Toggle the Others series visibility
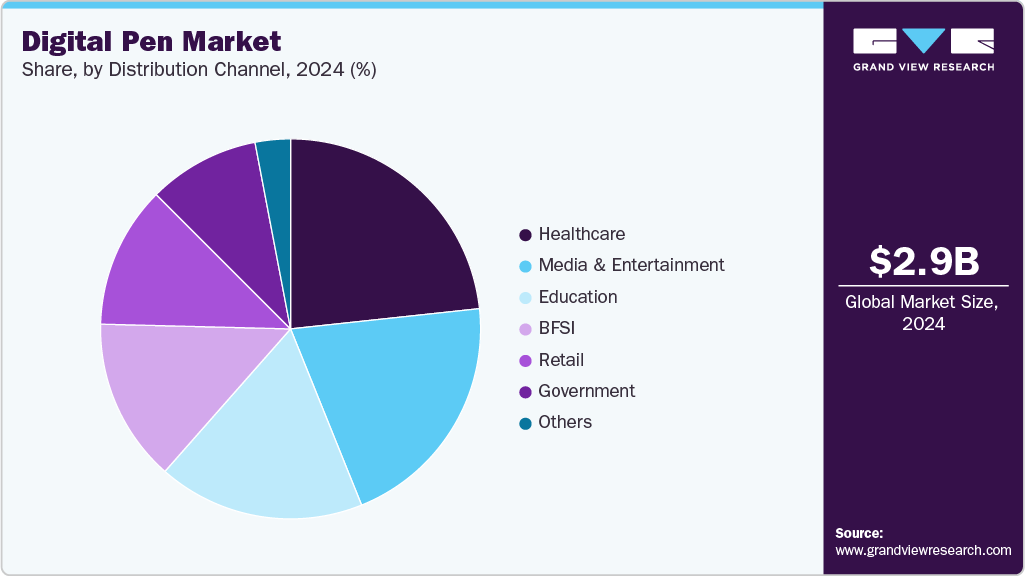Viewport: 1025px width, 576px height. (565, 422)
